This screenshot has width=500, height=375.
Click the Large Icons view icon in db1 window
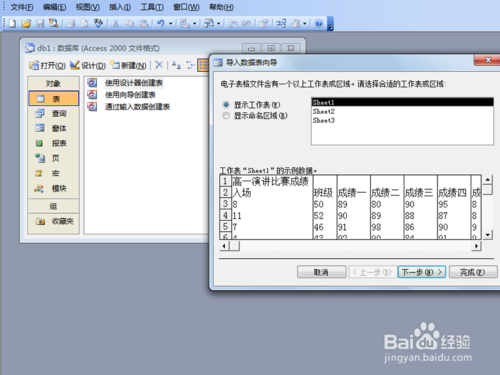(x=176, y=65)
